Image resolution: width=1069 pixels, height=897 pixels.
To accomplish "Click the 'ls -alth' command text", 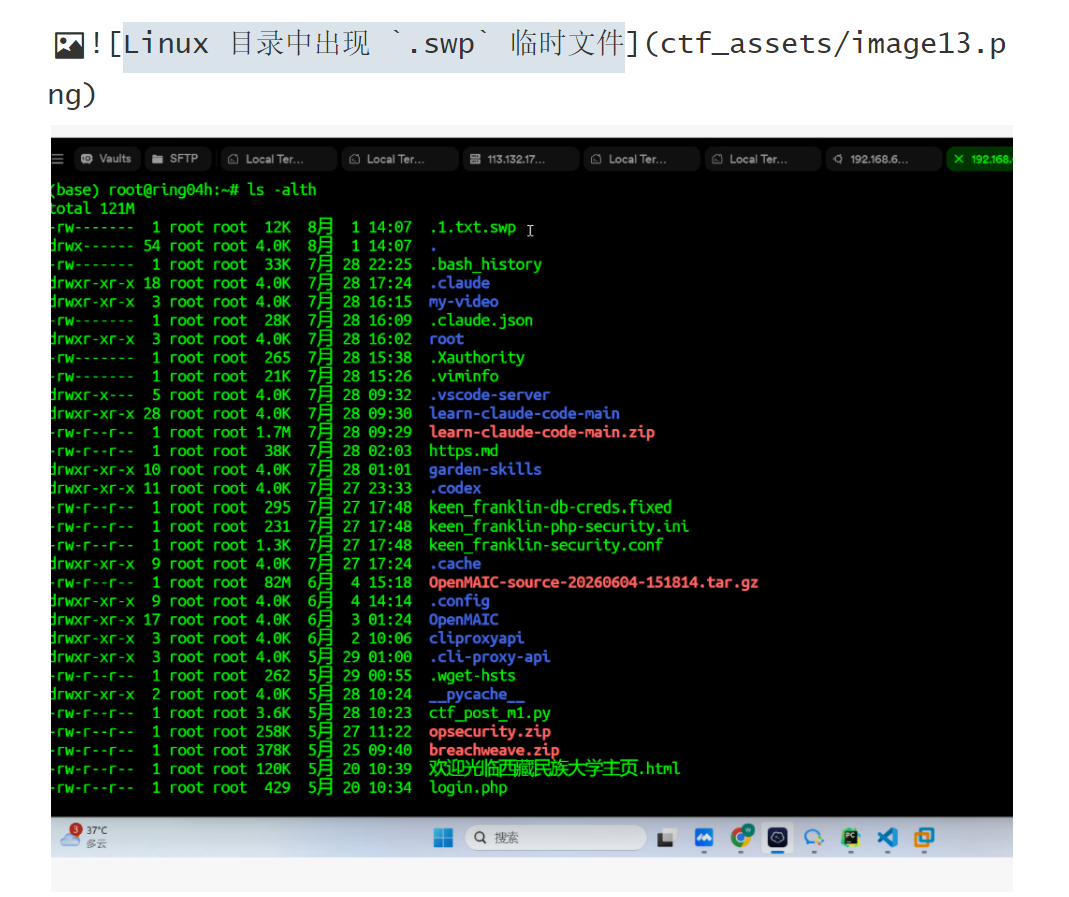I will [x=282, y=189].
